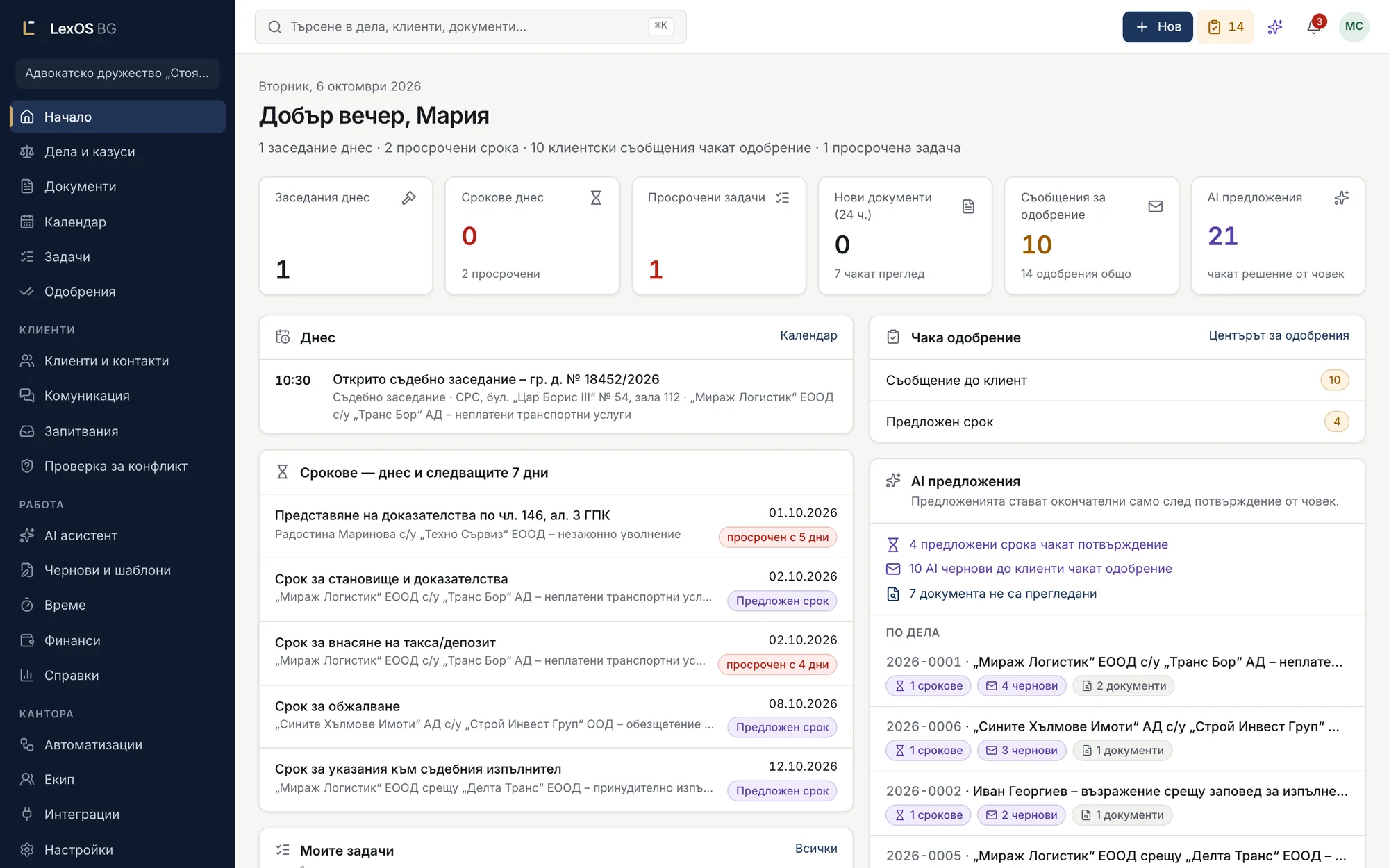Image resolution: width=1389 pixels, height=868 pixels.
Task: Open notifications bell with 3 badge
Action: point(1313,27)
